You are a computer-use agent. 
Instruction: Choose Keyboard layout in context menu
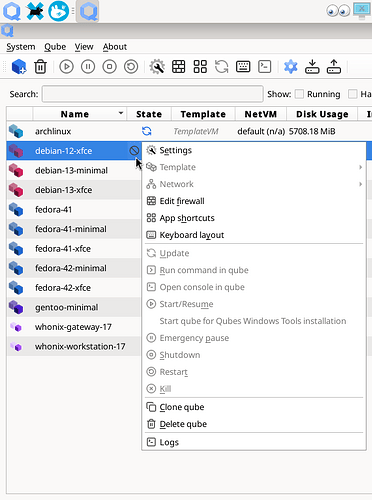coord(254,235)
